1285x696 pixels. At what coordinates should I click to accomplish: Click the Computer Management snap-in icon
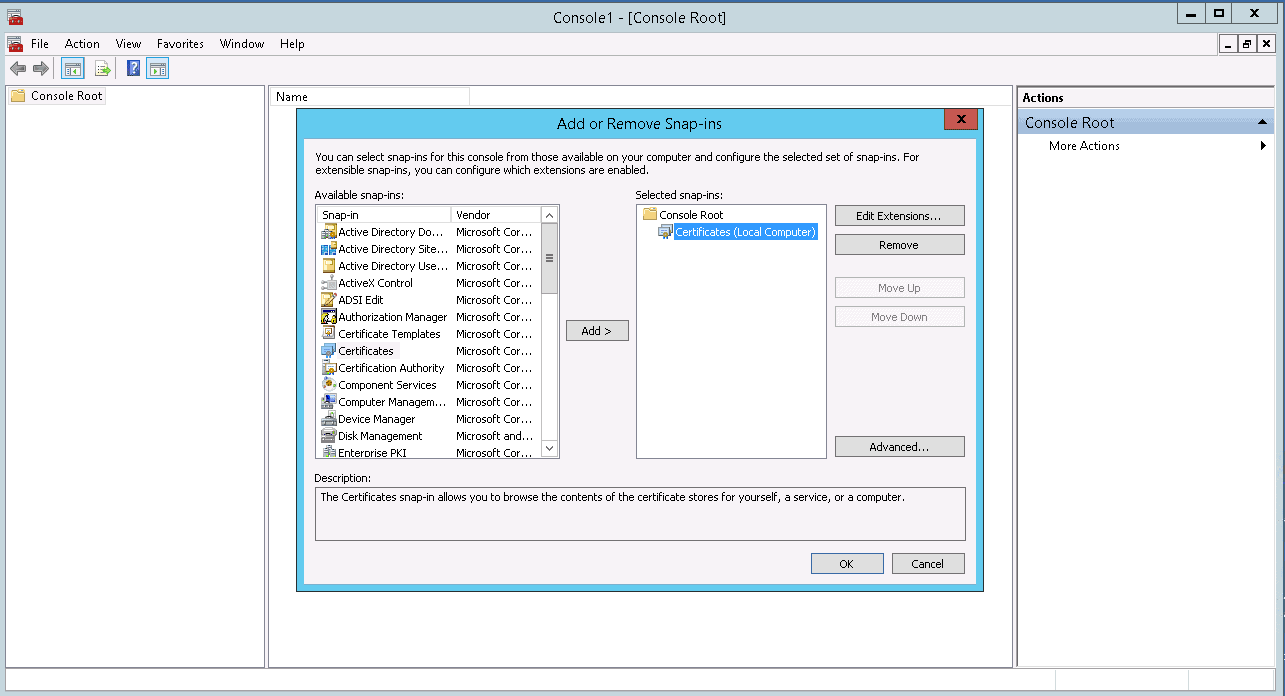(x=329, y=402)
